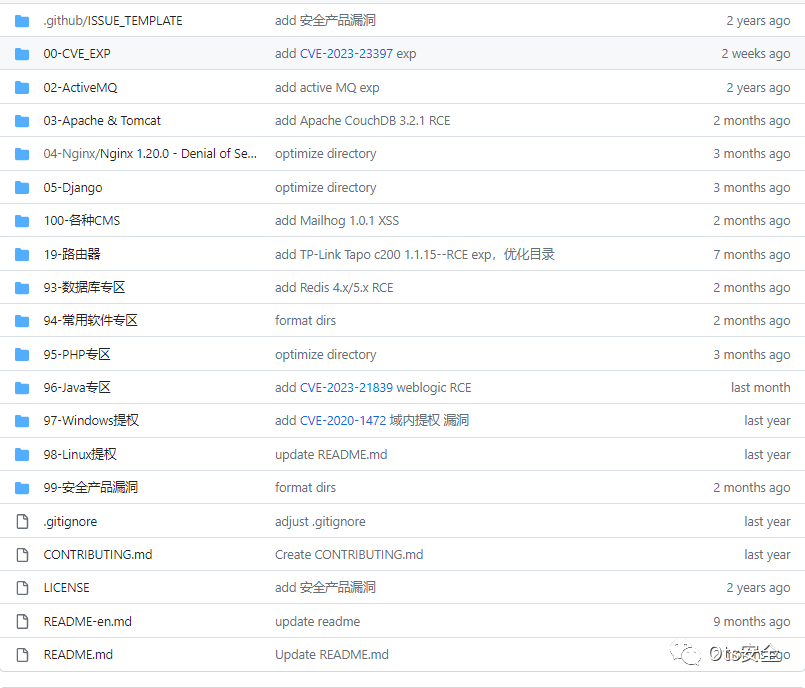Image resolution: width=805 pixels, height=688 pixels.
Task: Open the 100-各种CMS folder
Action: [82, 221]
